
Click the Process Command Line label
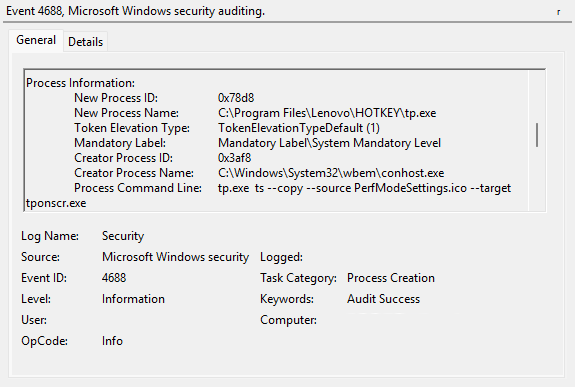(138, 188)
